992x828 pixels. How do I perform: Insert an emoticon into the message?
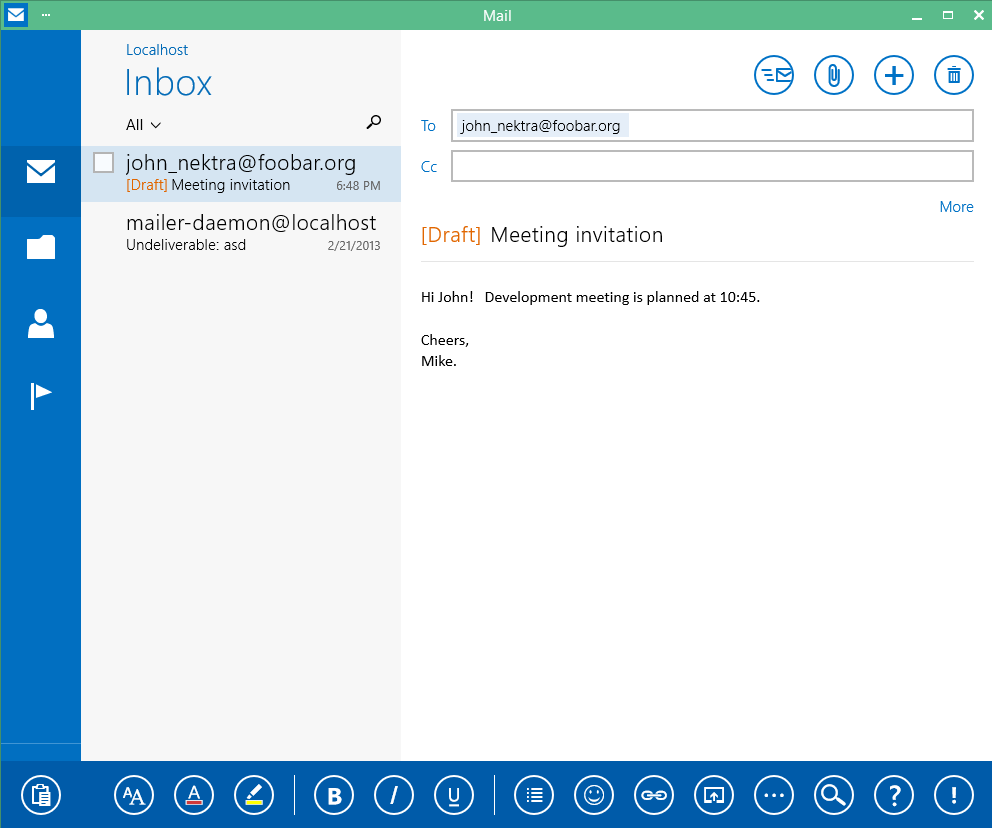click(593, 795)
